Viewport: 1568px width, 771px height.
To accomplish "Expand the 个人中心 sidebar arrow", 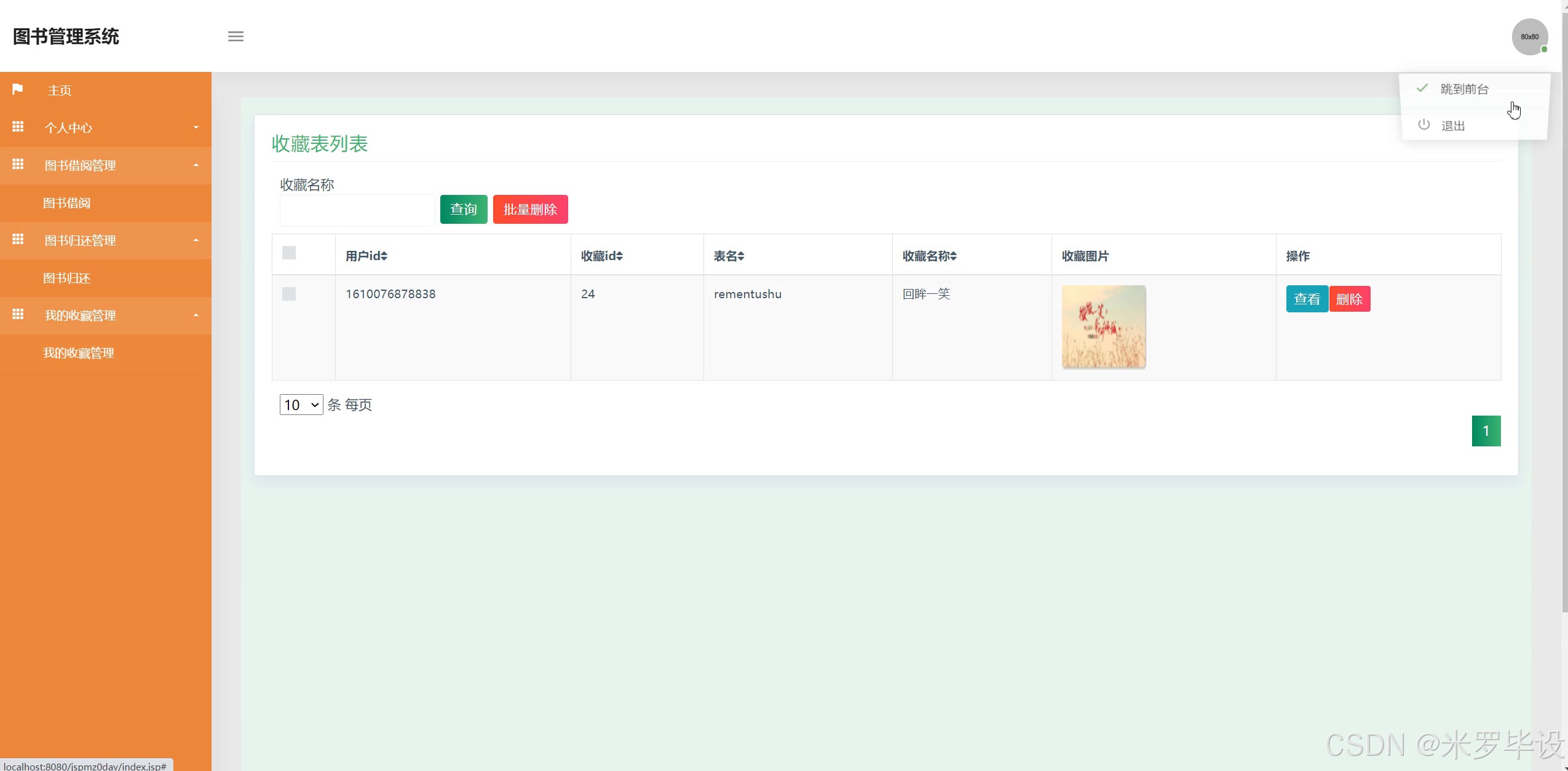I will 196,127.
